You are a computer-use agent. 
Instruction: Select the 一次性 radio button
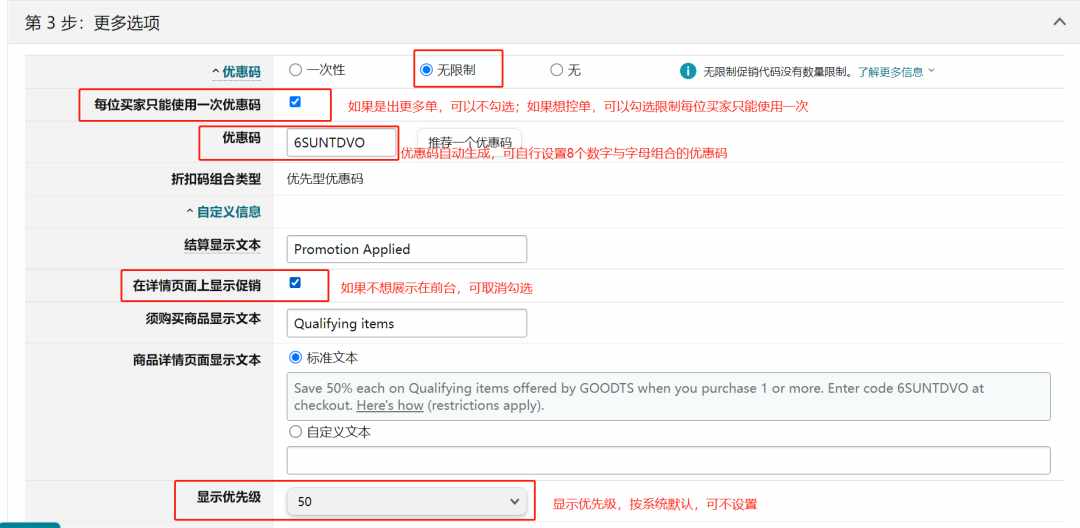(x=295, y=70)
